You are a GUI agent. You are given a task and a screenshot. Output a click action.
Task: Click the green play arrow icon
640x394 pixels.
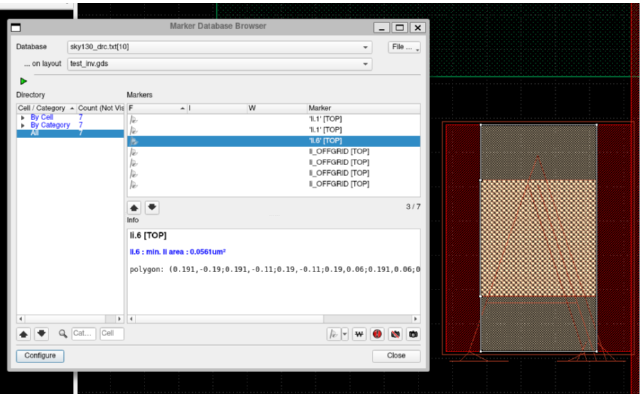pos(23,81)
